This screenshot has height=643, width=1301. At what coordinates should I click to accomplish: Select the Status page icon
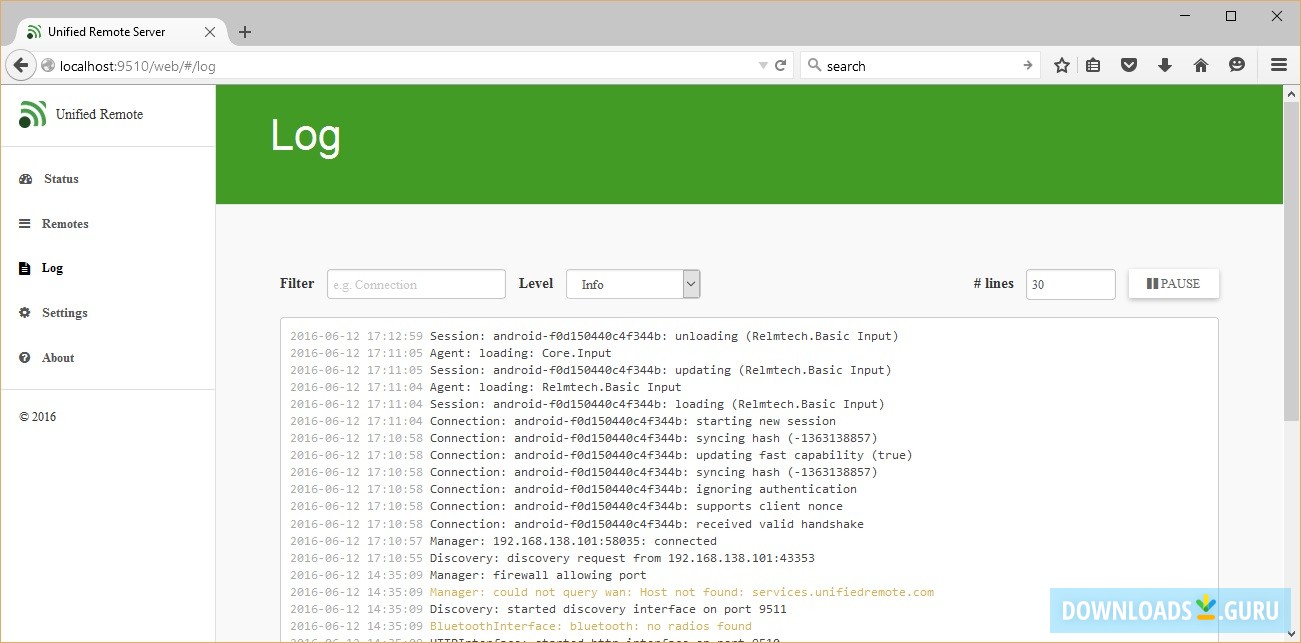25,178
